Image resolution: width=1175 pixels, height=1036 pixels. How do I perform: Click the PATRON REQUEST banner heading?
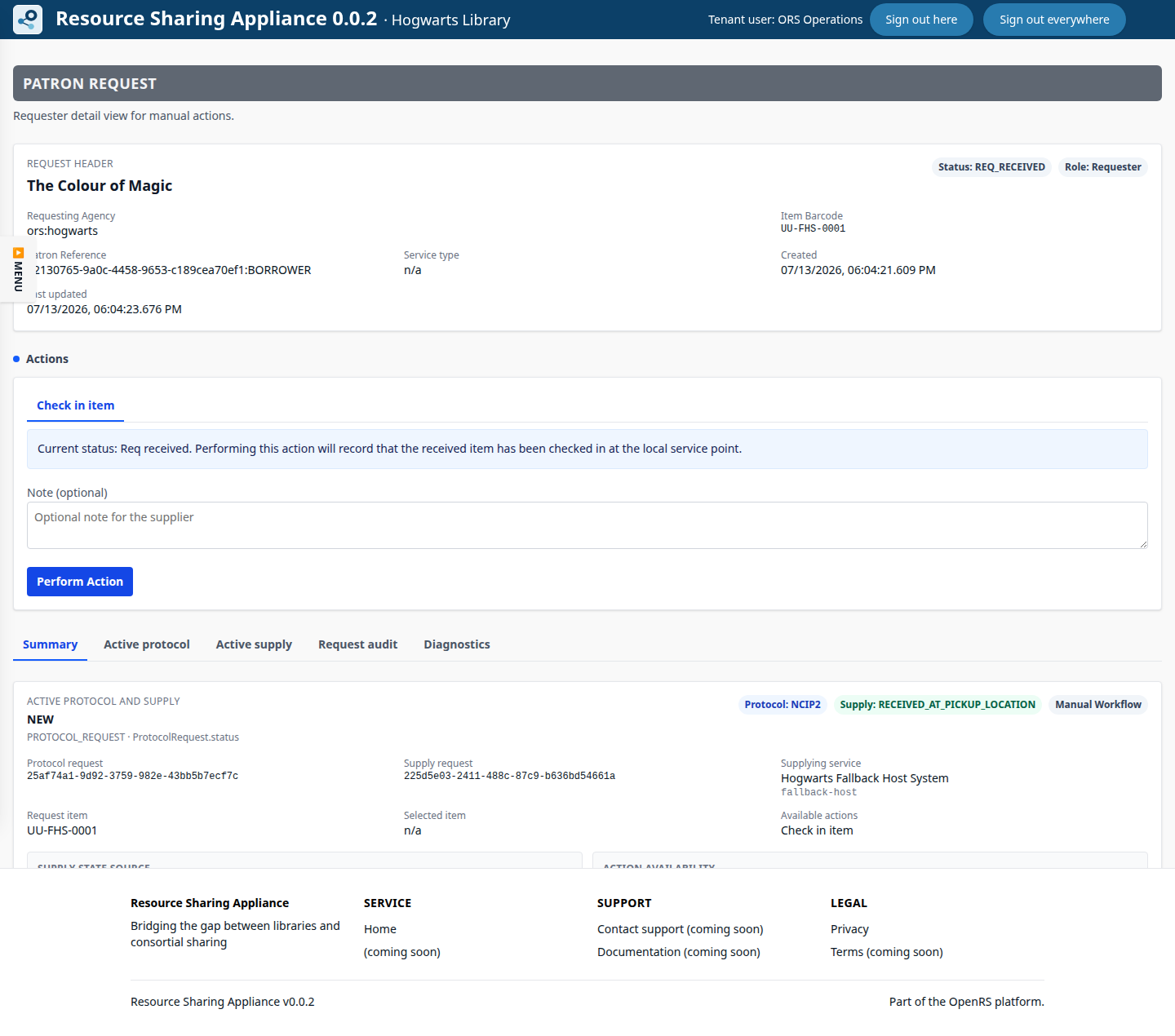(x=90, y=84)
